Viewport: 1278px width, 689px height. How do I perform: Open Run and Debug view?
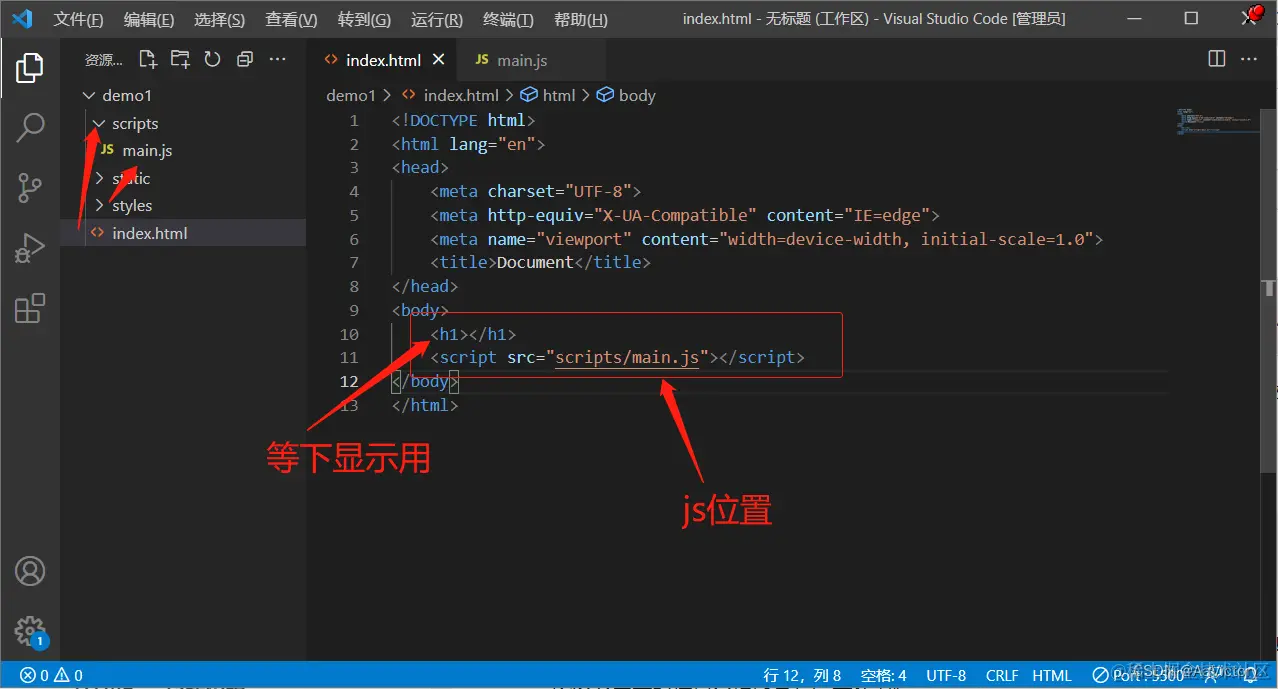[30, 247]
